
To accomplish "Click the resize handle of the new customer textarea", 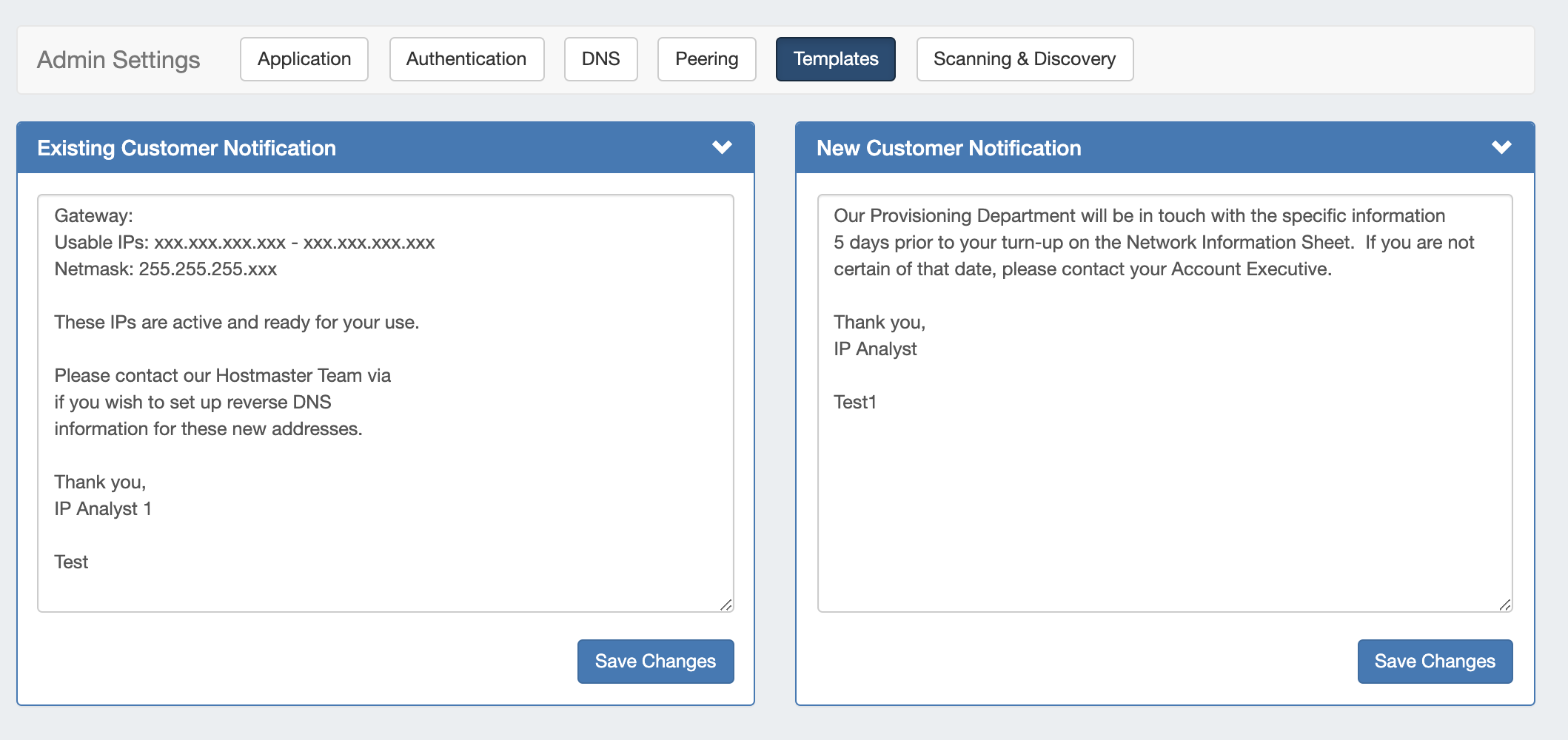I will (x=1505, y=605).
